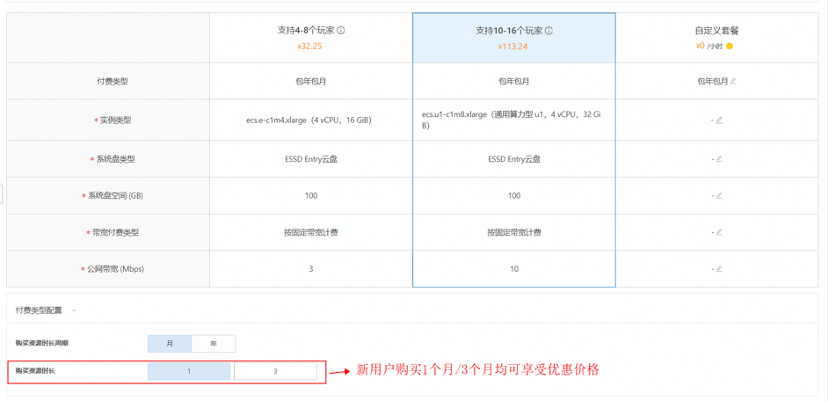828x402 pixels.
Task: Edit 付费类型 pencil in custom plan column
Action: 733,81
